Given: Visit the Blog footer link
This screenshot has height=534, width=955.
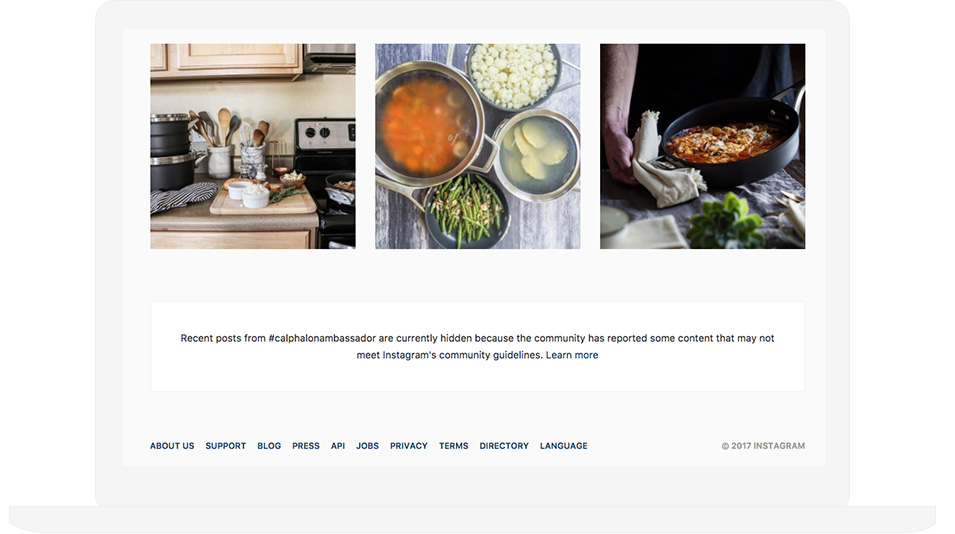Looking at the screenshot, I should [x=269, y=446].
